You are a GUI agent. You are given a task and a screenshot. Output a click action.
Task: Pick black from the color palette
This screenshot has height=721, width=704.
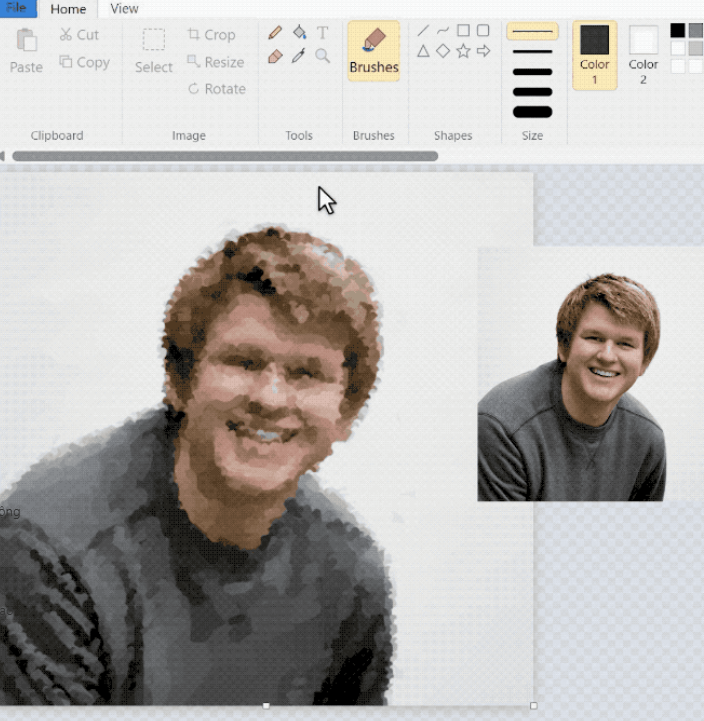coord(677,30)
